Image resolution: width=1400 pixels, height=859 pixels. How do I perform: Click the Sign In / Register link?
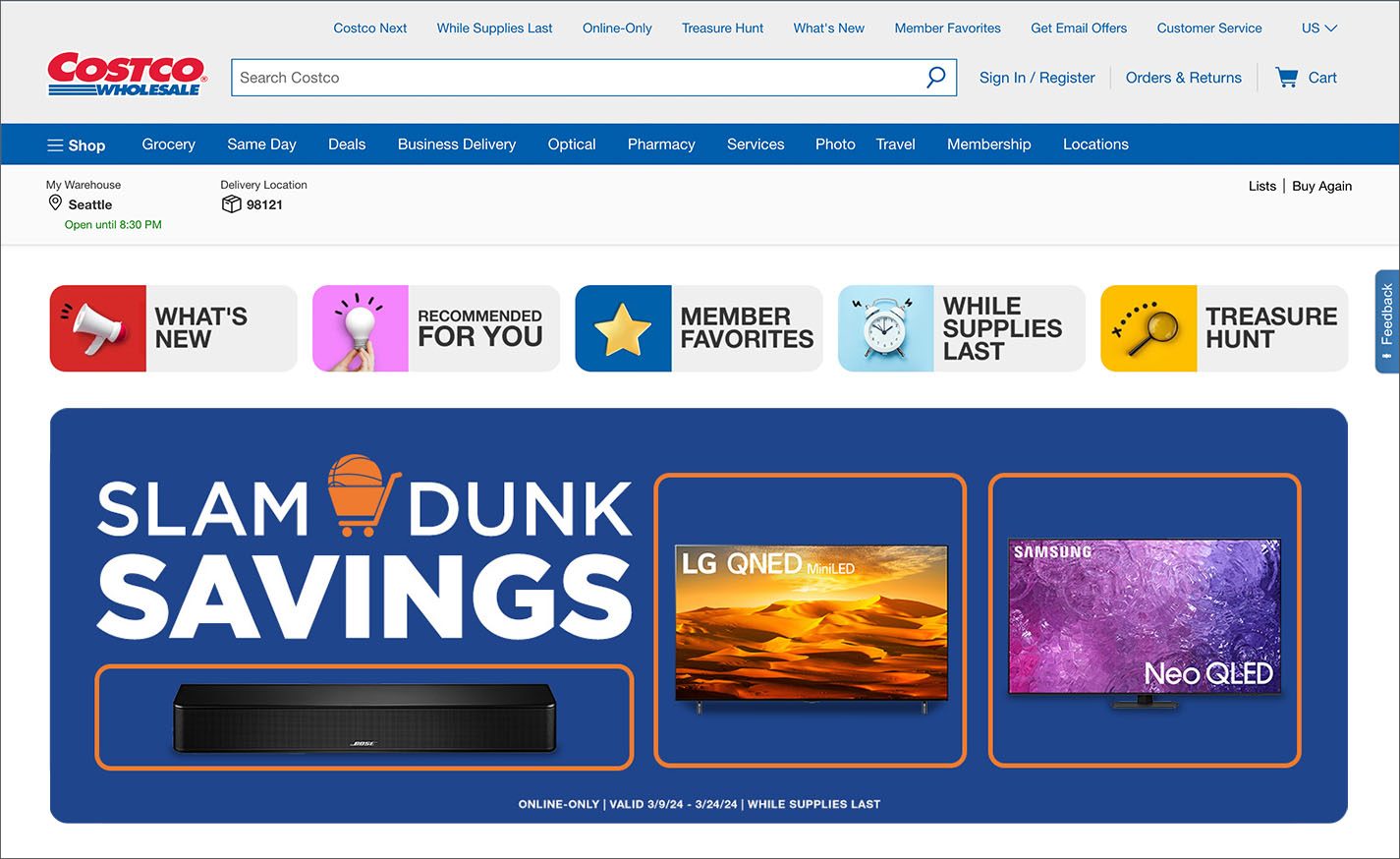1036,78
